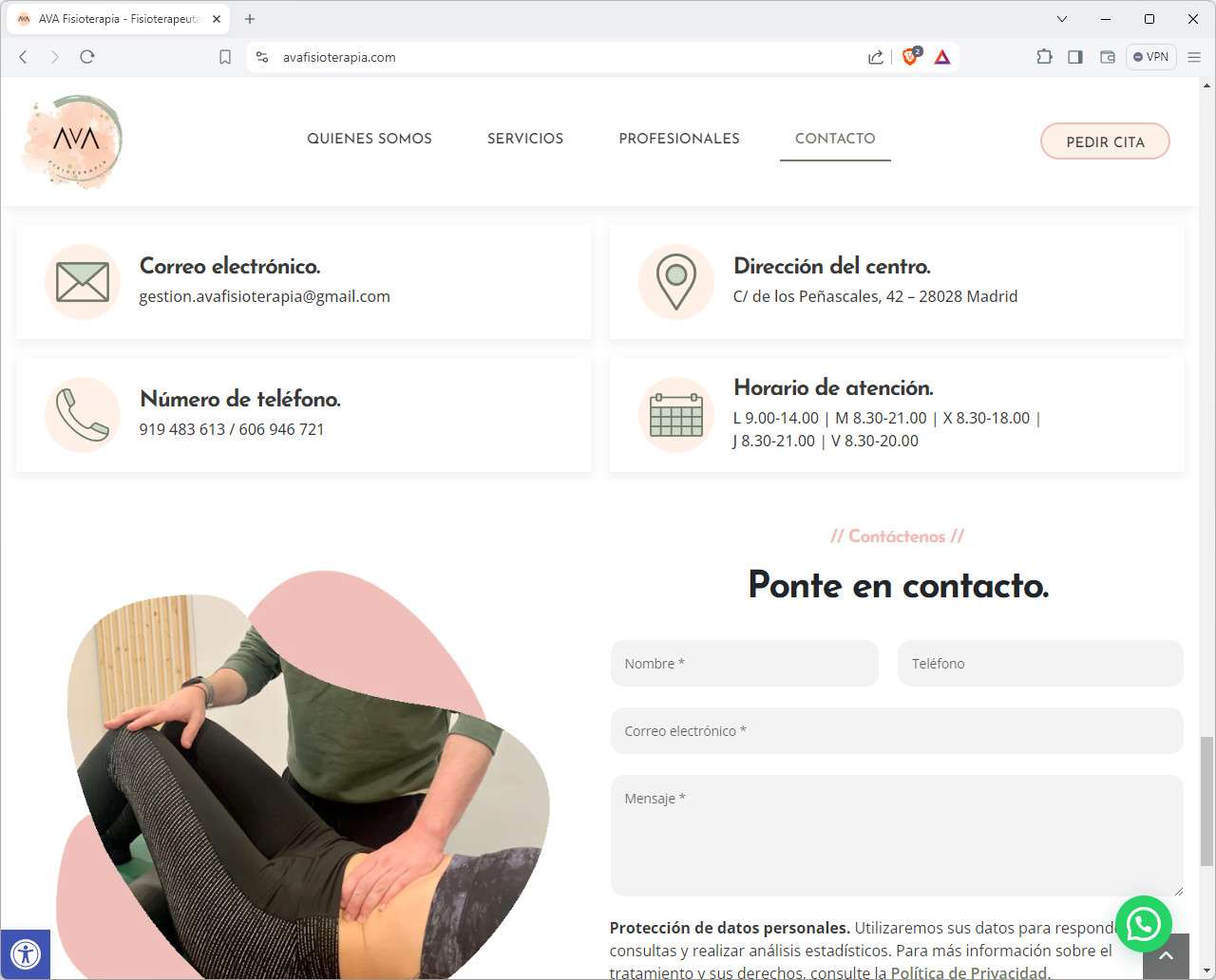Go to Quienes Somos section
The width and height of the screenshot is (1216, 980).
click(370, 139)
